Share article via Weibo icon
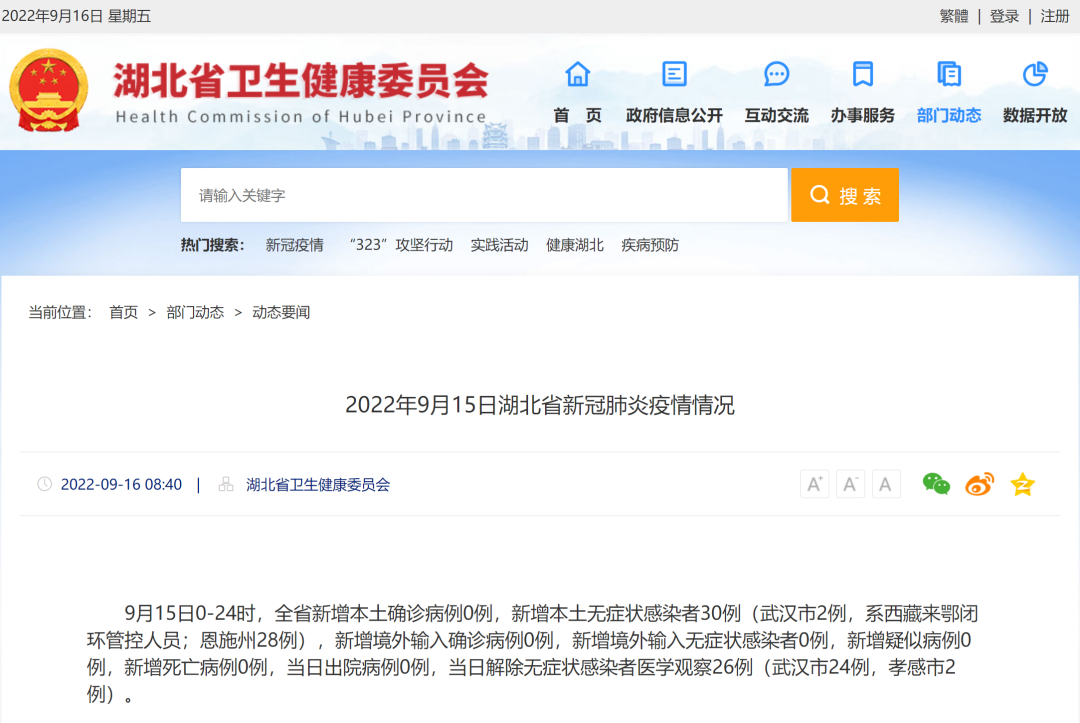Image resolution: width=1080 pixels, height=723 pixels. coord(979,484)
